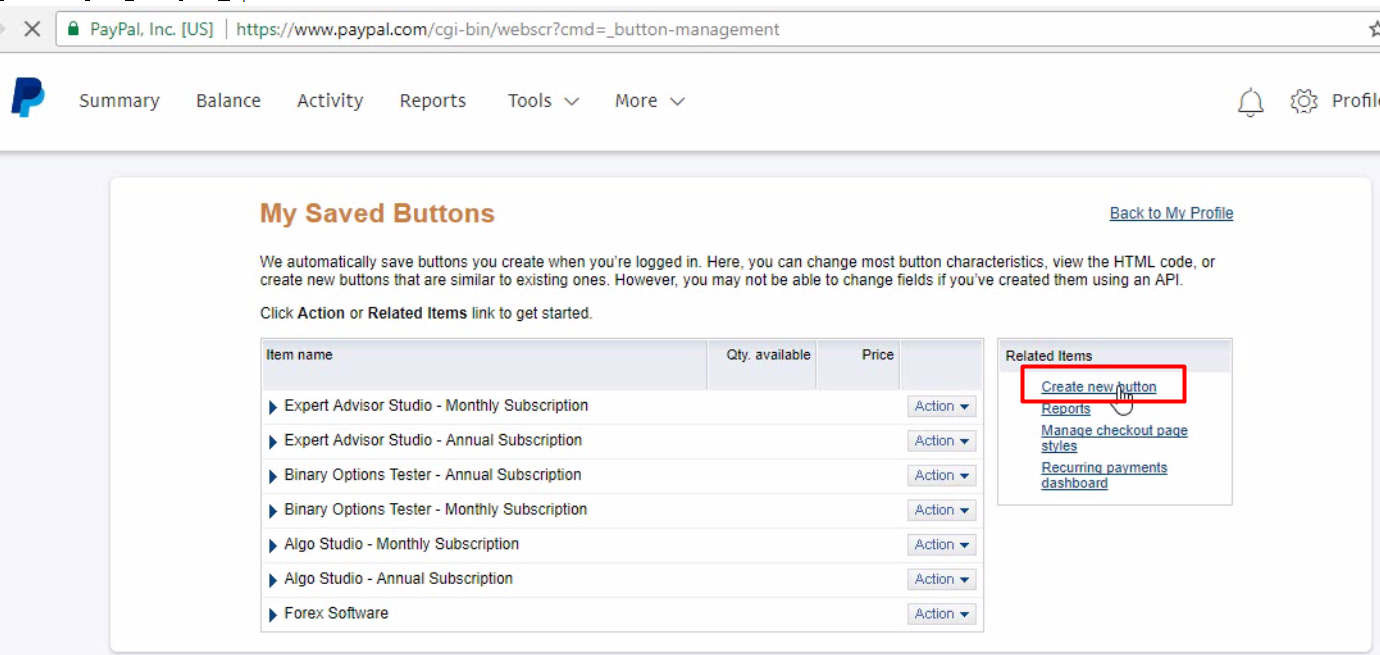Image resolution: width=1380 pixels, height=655 pixels.
Task: Expand the Forex Software row
Action: 273,615
